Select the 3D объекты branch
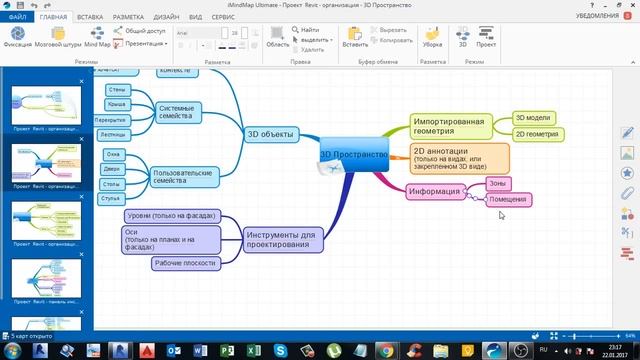Image resolution: width=640 pixels, height=360 pixels. tap(271, 134)
